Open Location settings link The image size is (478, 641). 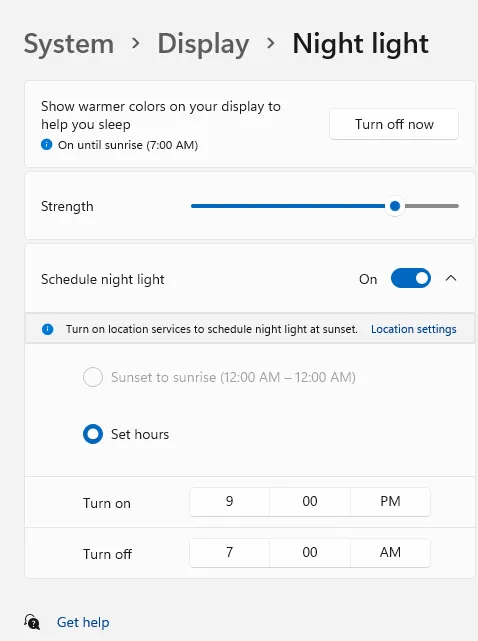coord(413,329)
